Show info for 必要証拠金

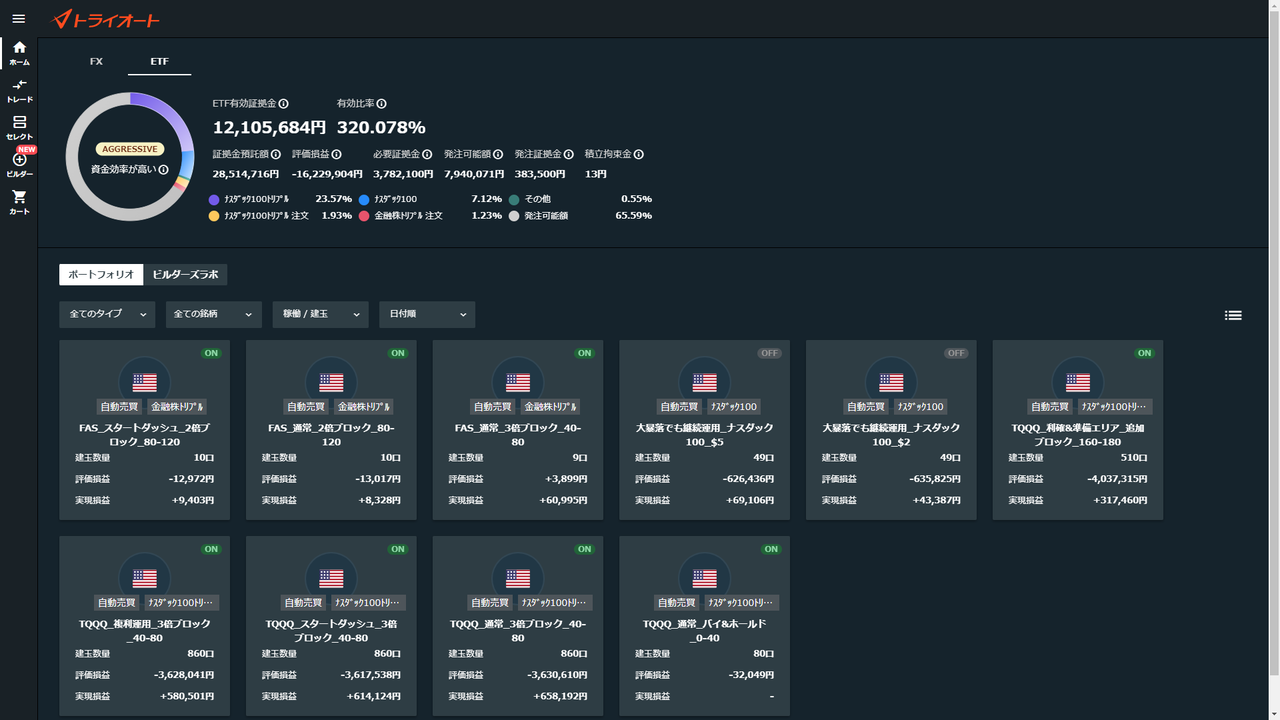tap(427, 155)
